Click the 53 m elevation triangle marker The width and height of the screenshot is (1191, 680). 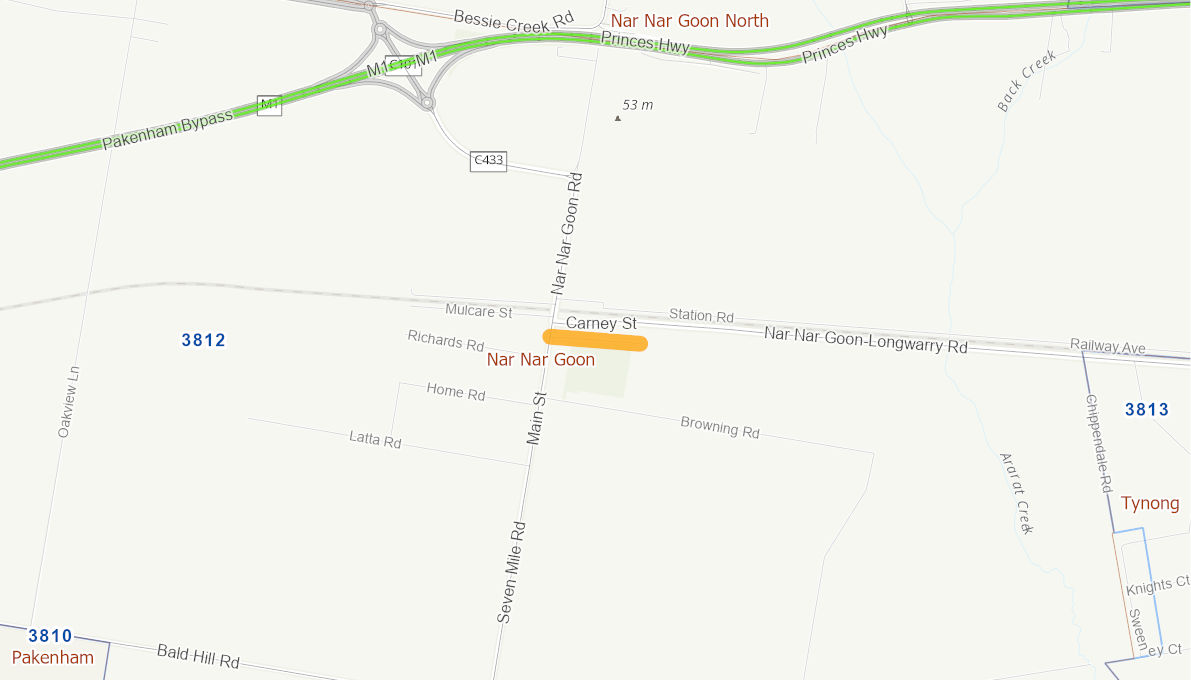618,119
